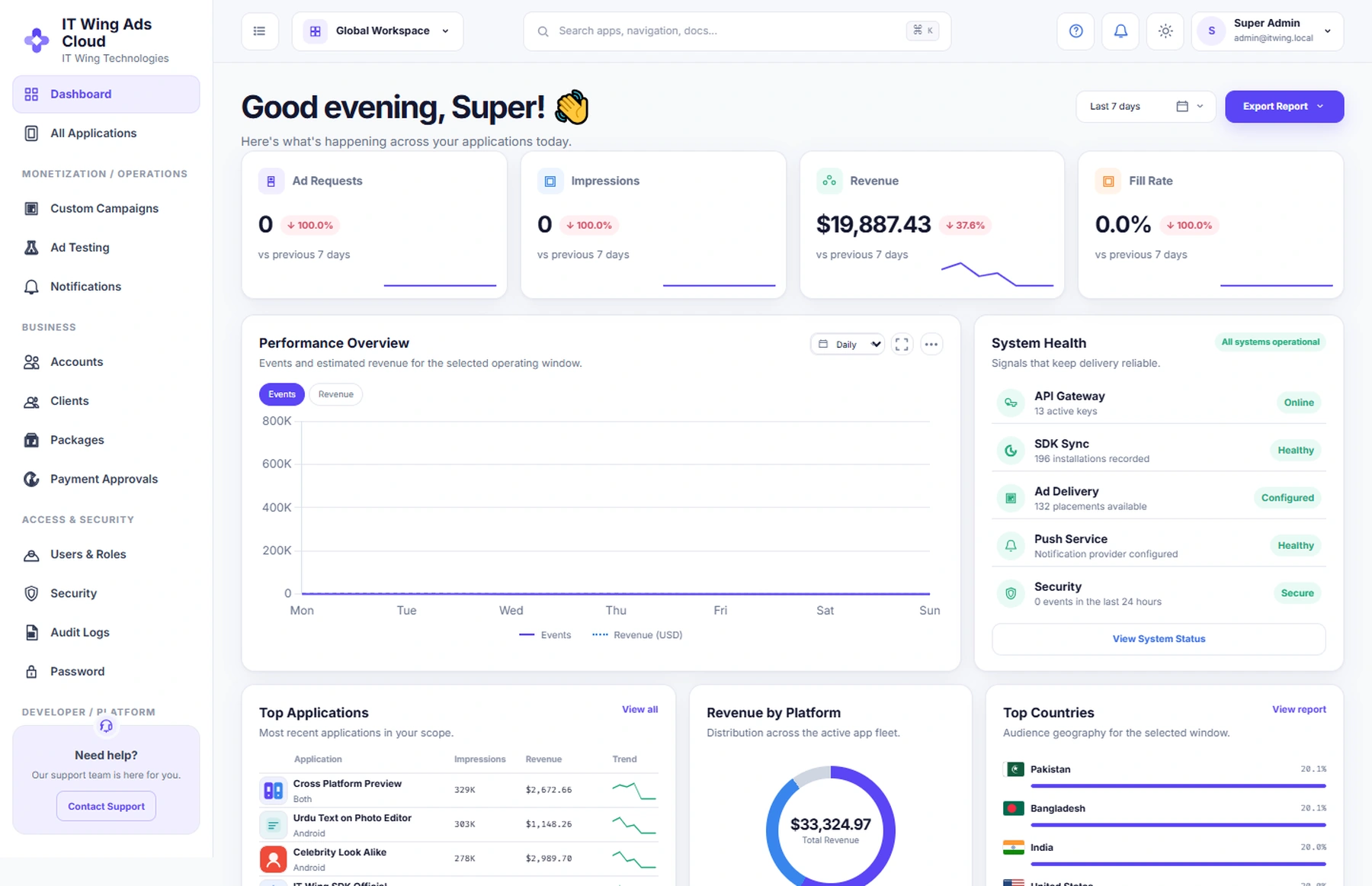Click the Ad Delivery health icon
Viewport: 1372px width, 886px height.
point(1011,498)
